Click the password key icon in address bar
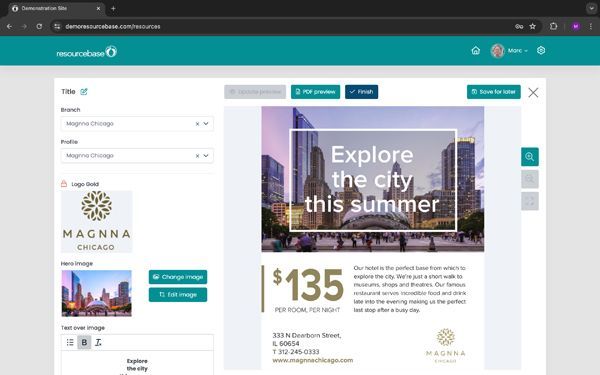This screenshot has width=600, height=375. pos(519,26)
